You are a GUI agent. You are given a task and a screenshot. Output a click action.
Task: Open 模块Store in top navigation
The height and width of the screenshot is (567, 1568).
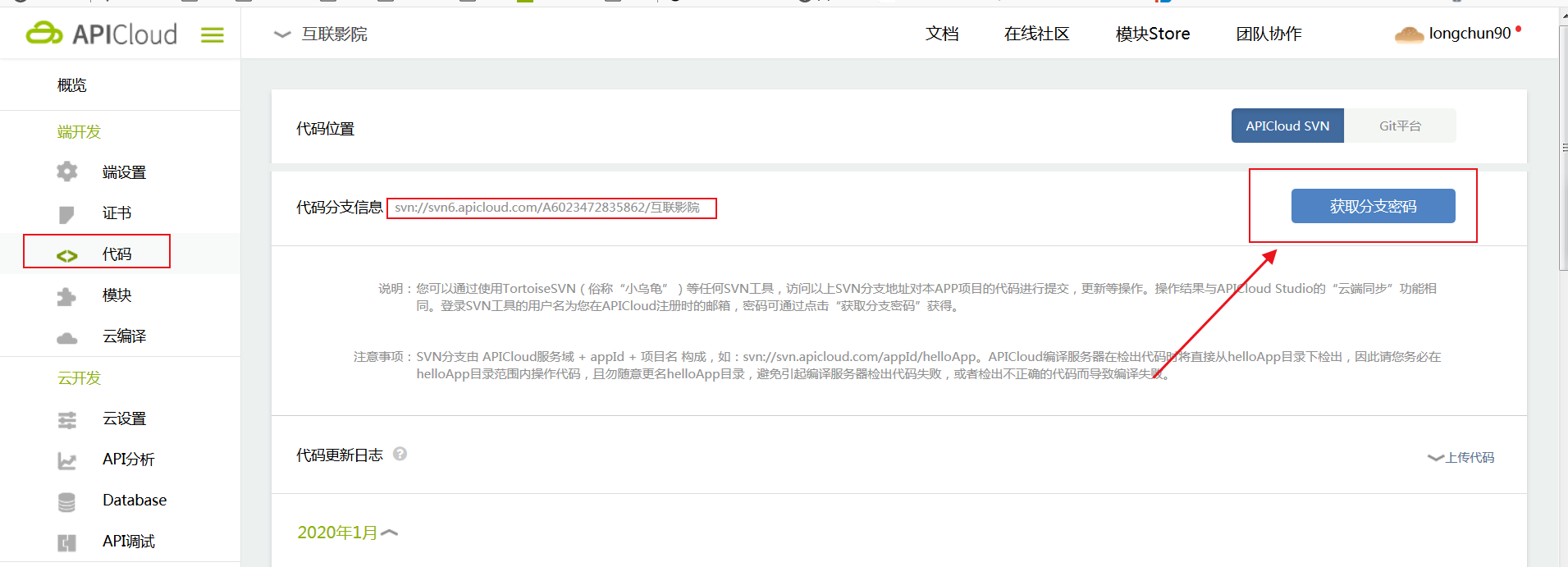1153,34
